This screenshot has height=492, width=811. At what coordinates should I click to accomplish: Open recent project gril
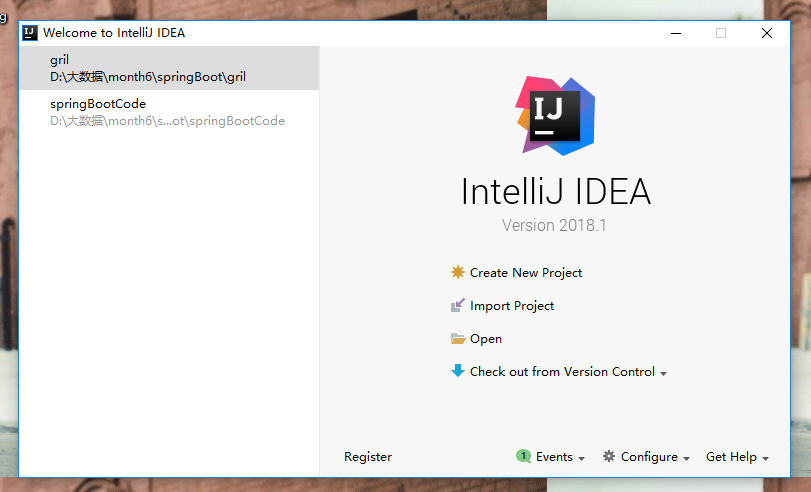[169, 68]
